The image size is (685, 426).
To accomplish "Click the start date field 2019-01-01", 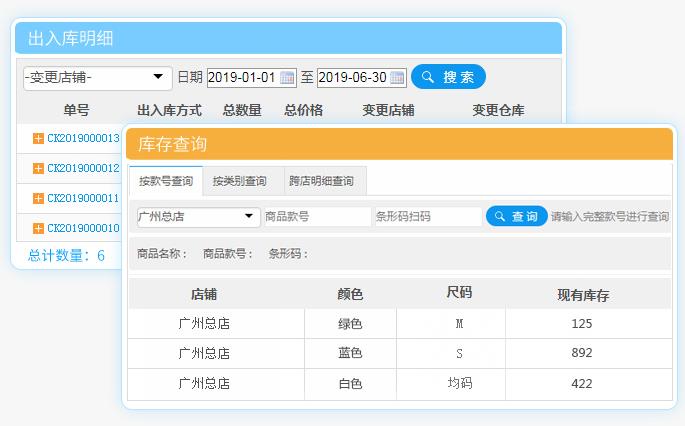I will click(242, 78).
